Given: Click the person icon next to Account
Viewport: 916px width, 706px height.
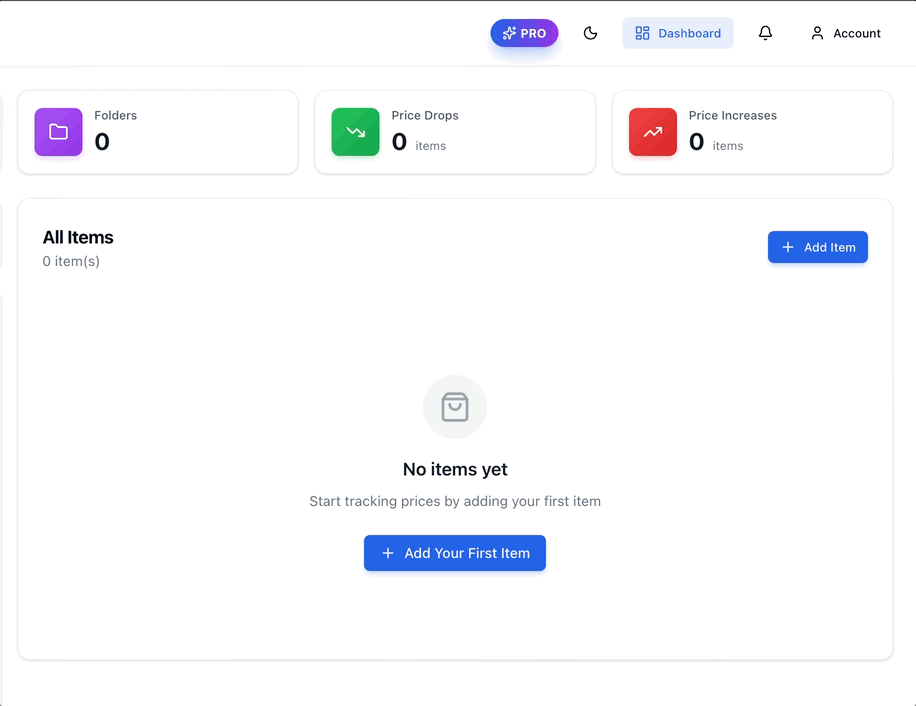Looking at the screenshot, I should (x=816, y=32).
